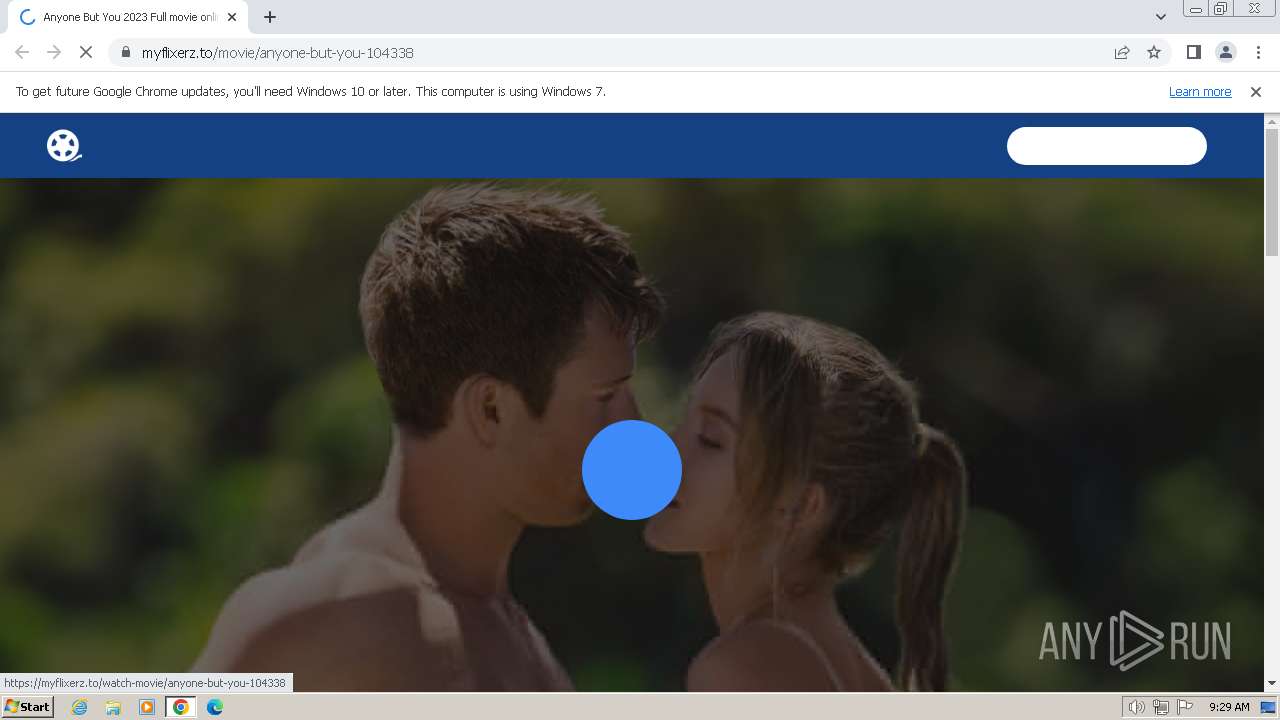Go back to the previous page
This screenshot has width=1280, height=720.
[x=22, y=52]
